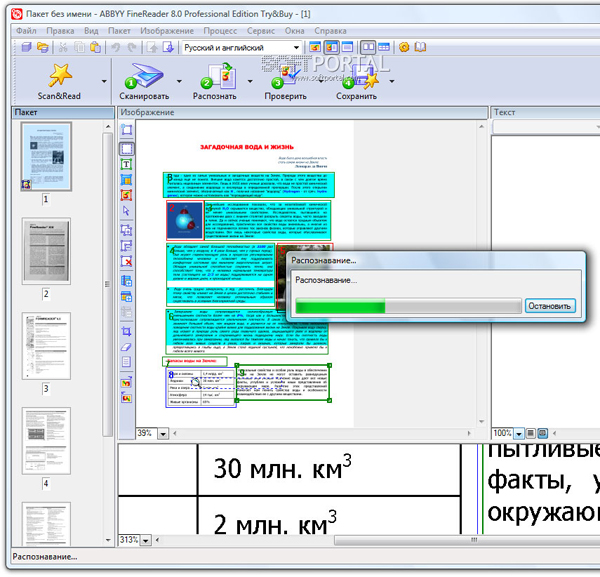This screenshot has height=577, width=600.
Task: Click the Scan&Read wizard star icon
Action: click(x=60, y=75)
